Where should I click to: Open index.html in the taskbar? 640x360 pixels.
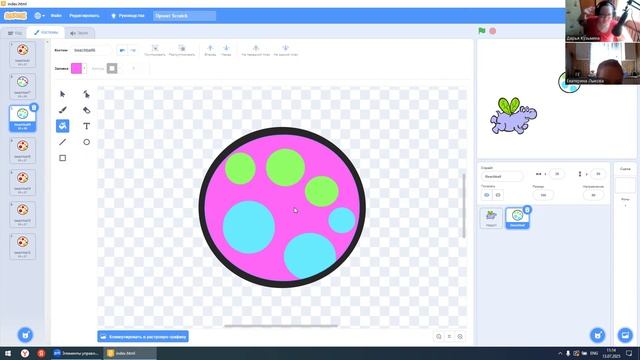(x=130, y=353)
